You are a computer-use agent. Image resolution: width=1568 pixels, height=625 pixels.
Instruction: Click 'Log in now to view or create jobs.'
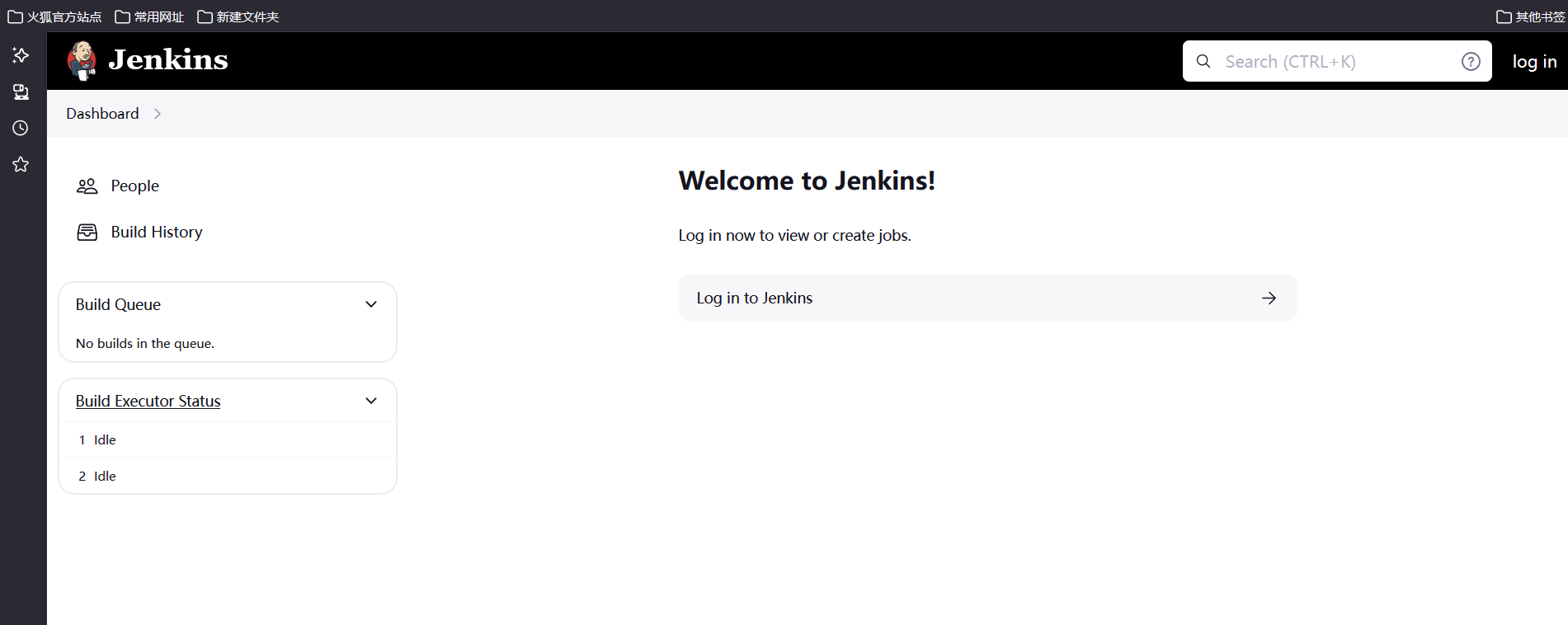point(794,236)
